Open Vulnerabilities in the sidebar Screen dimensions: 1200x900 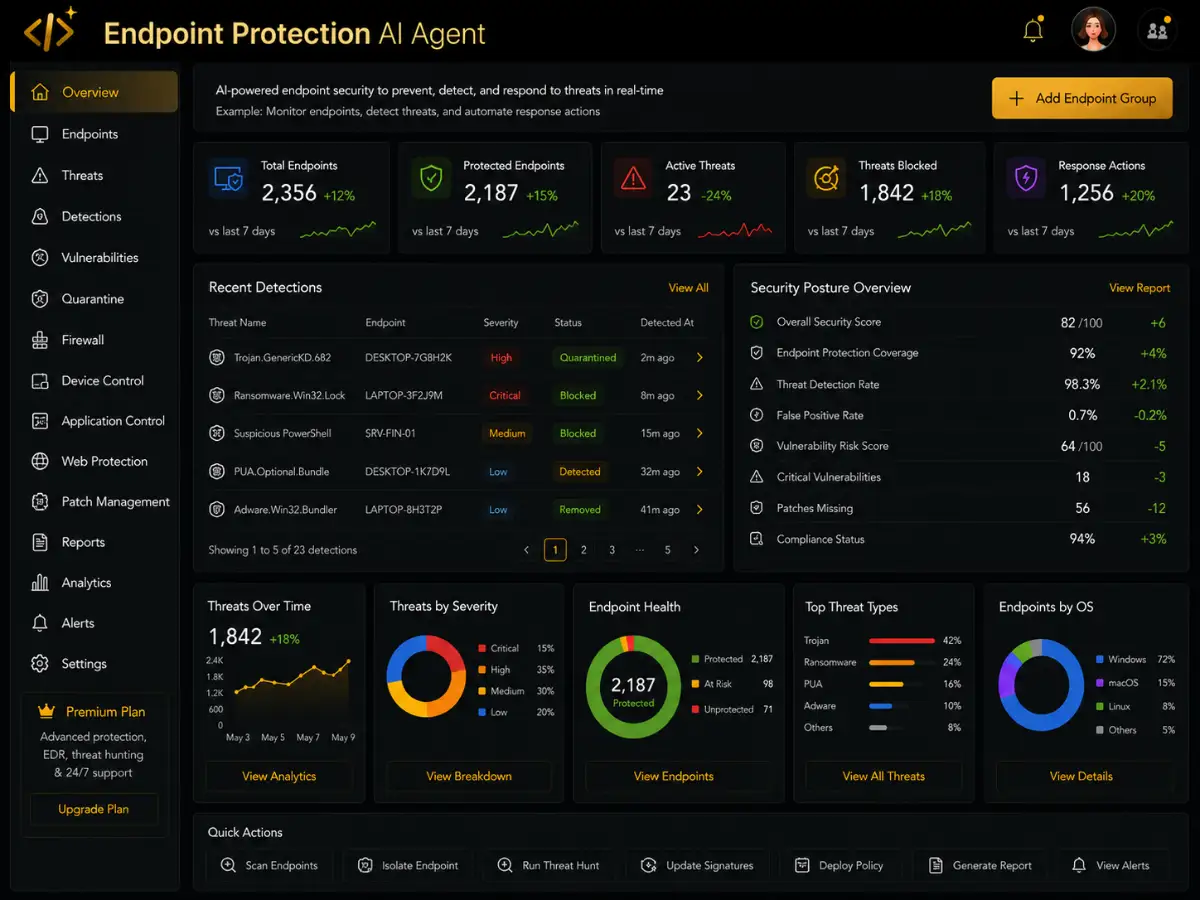pos(94,257)
